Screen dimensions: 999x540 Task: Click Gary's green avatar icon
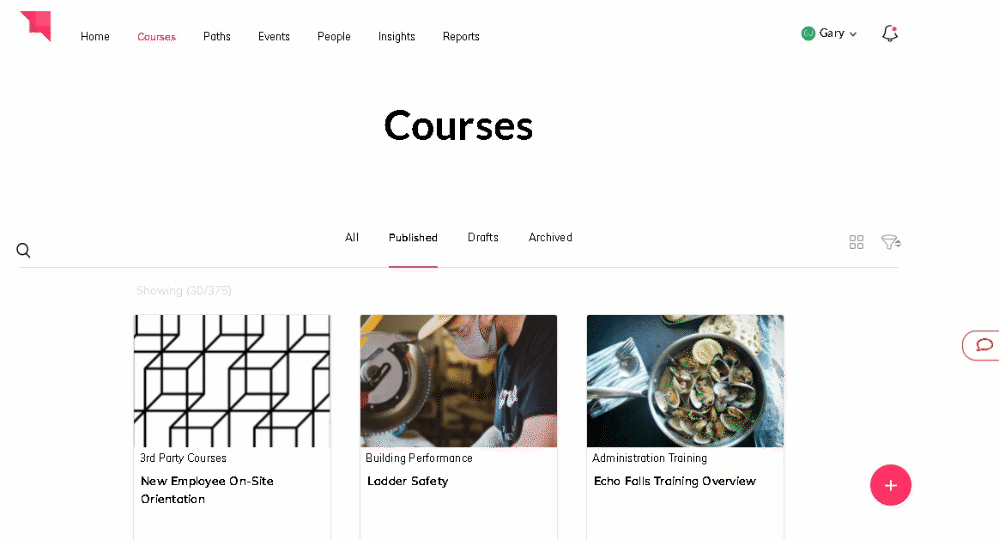point(808,33)
